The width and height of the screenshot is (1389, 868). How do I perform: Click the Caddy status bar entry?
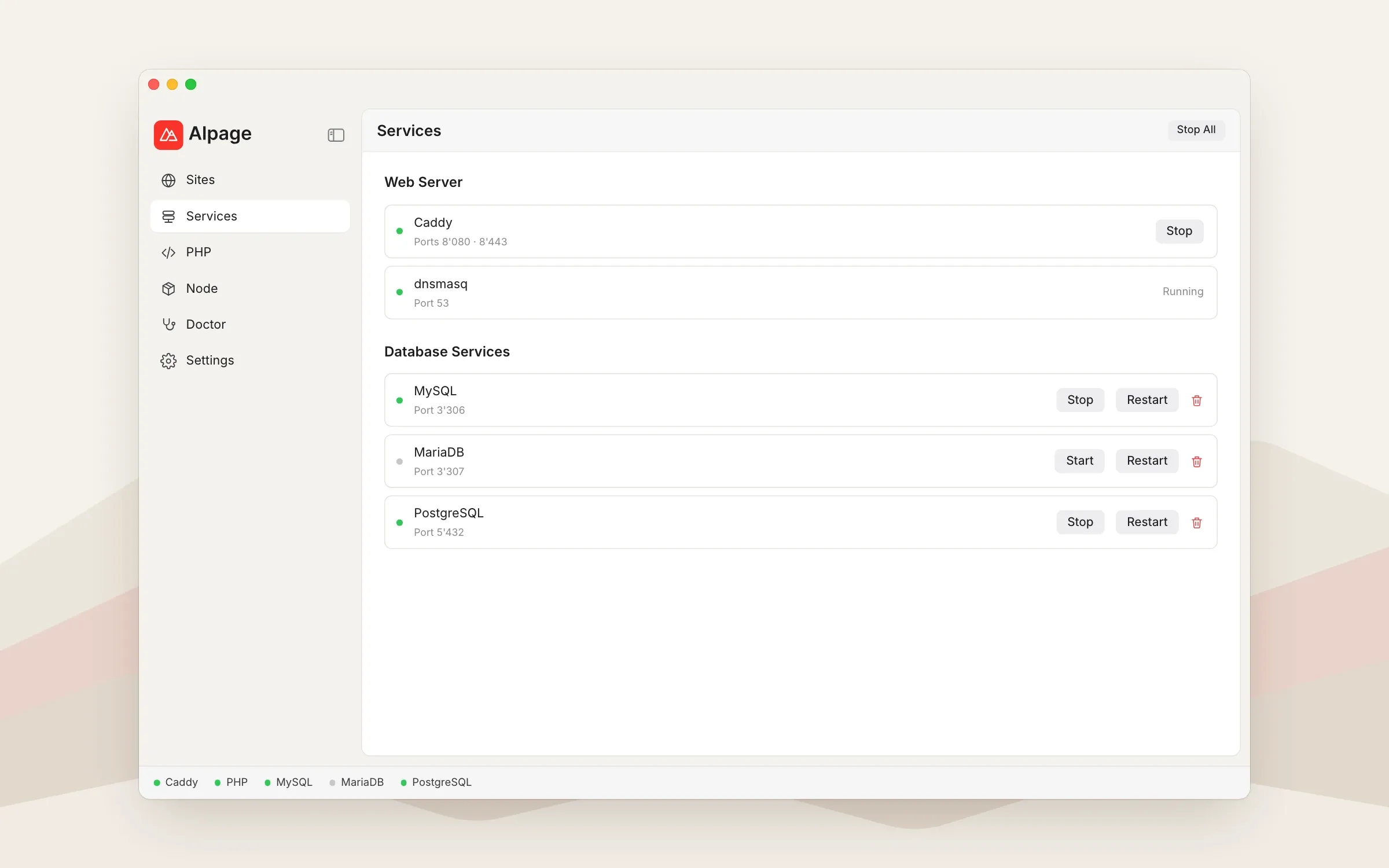click(x=176, y=782)
